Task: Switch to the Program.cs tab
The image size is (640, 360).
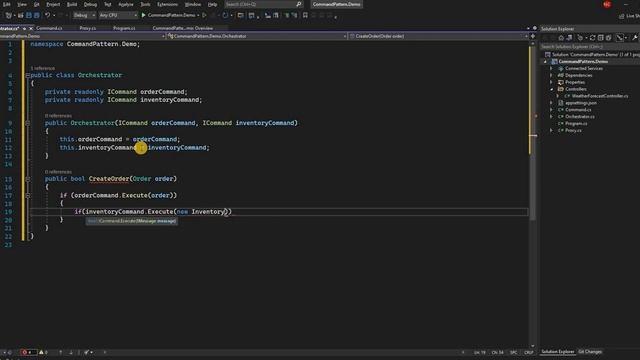Action: (x=124, y=28)
